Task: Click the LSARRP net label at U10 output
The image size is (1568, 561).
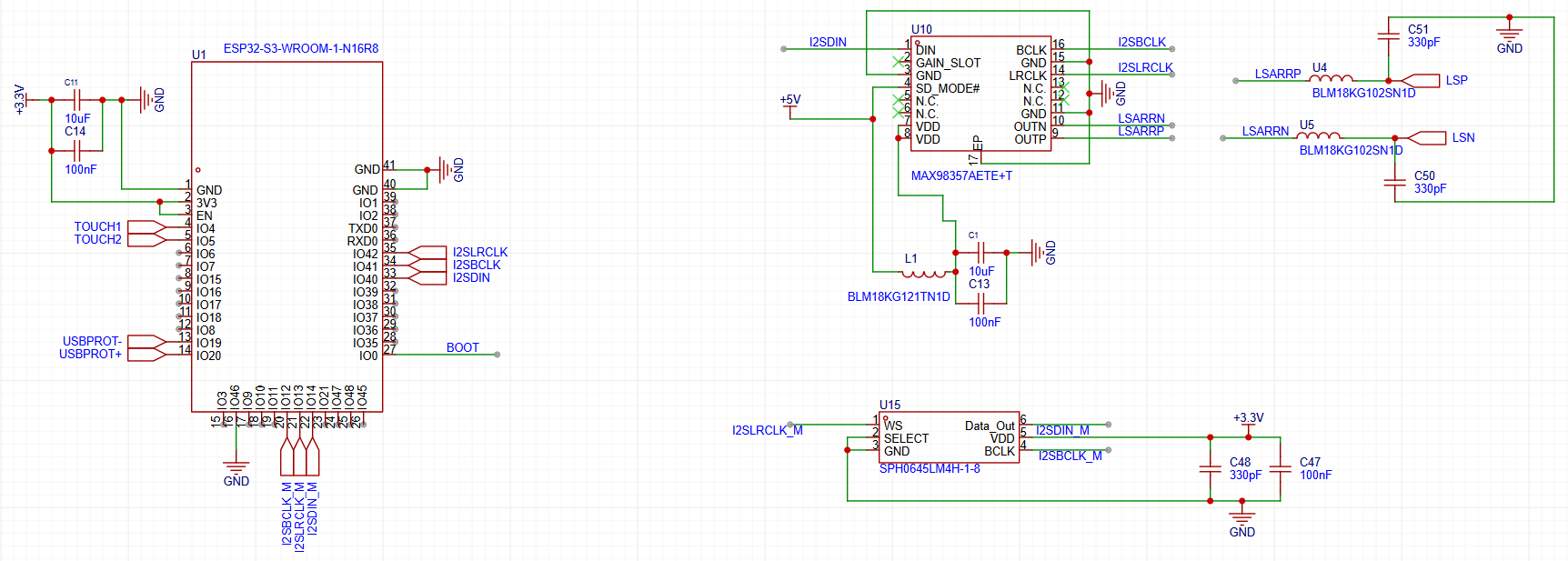Action: (1141, 131)
